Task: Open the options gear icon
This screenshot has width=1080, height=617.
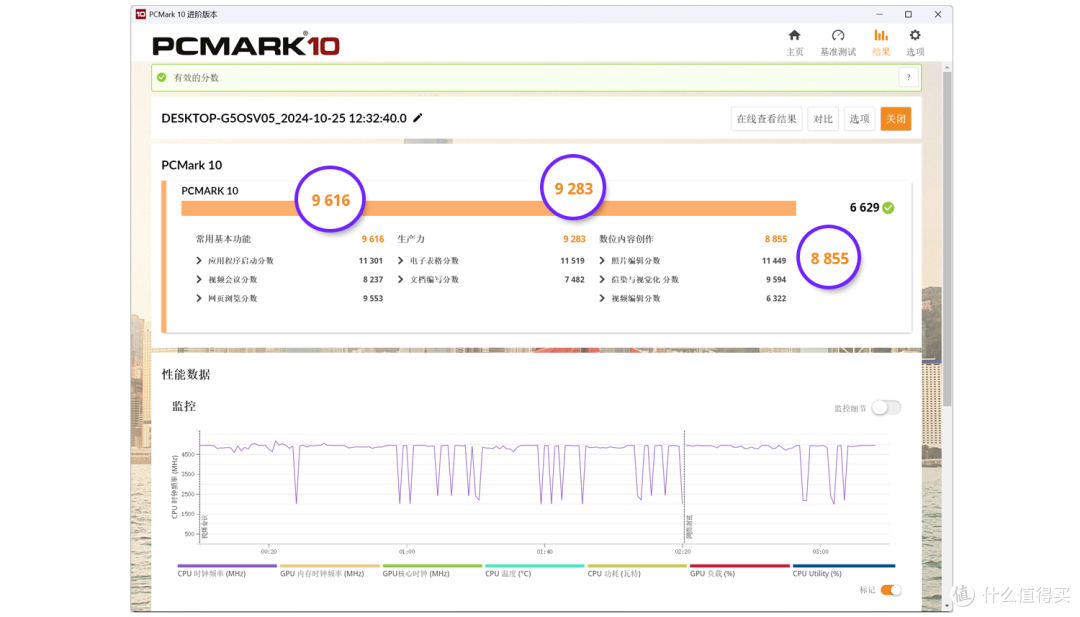Action: coord(915,36)
